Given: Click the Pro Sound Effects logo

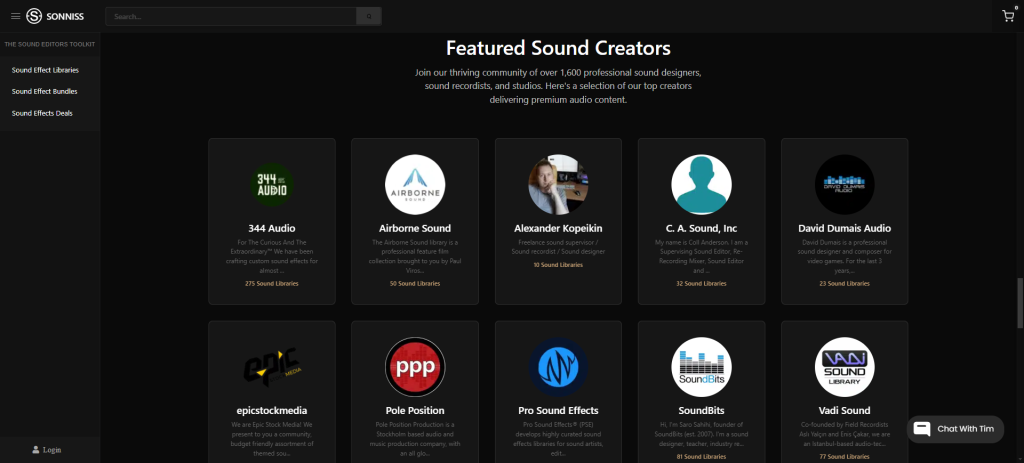Looking at the screenshot, I should click(x=558, y=367).
